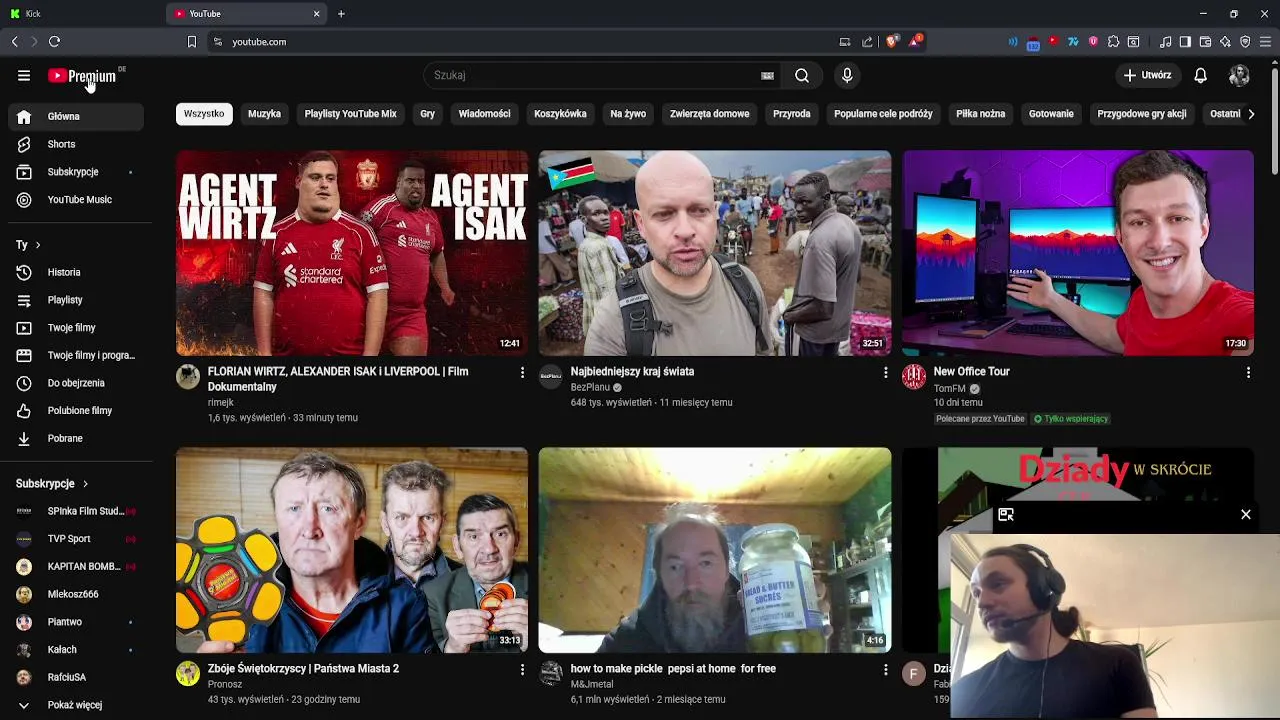Select the Piłka nożna chip
Viewport: 1280px width, 720px height.
pos(980,114)
